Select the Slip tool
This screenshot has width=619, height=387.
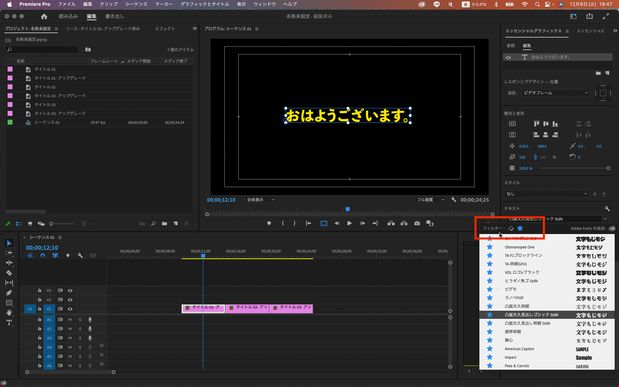click(x=9, y=283)
